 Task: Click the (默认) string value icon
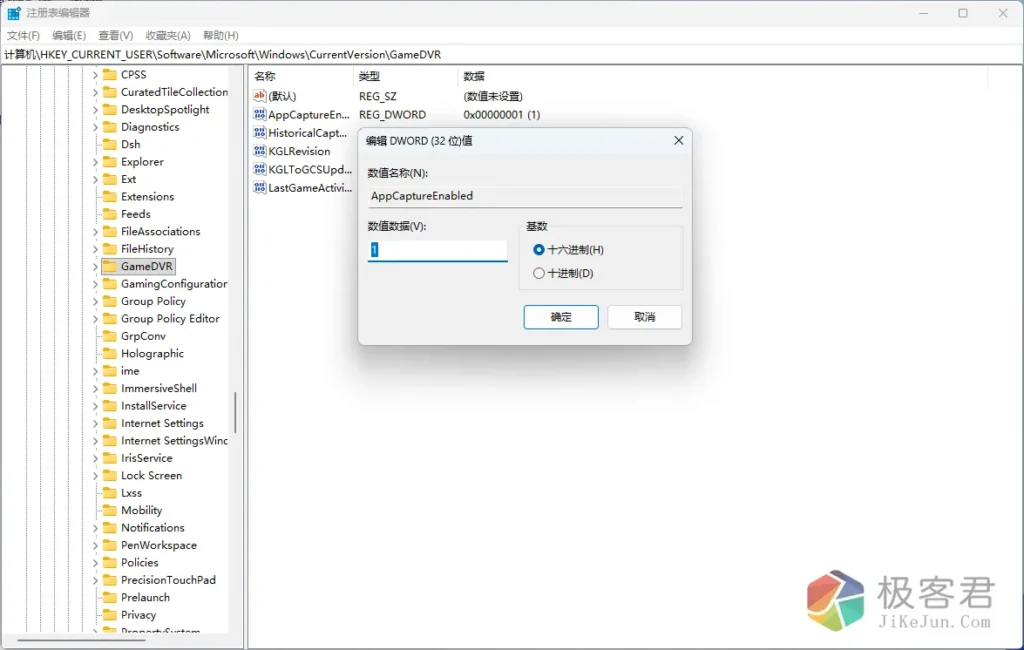(x=260, y=97)
